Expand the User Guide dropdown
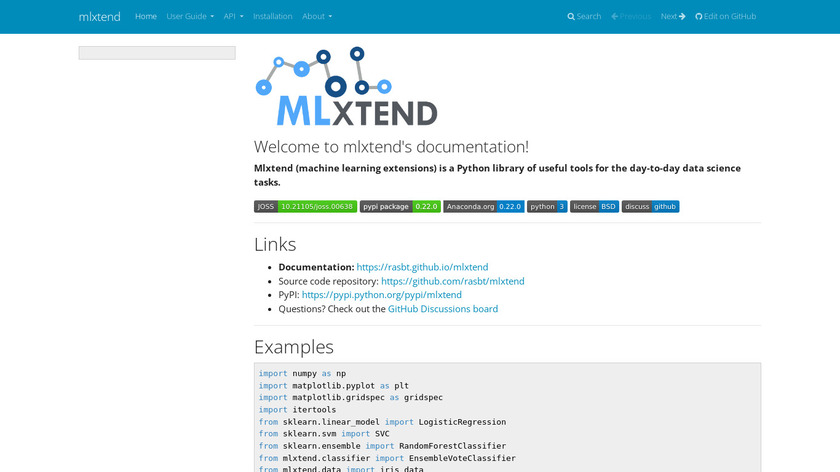Screen dimensions: 840x472 click(x=190, y=17)
